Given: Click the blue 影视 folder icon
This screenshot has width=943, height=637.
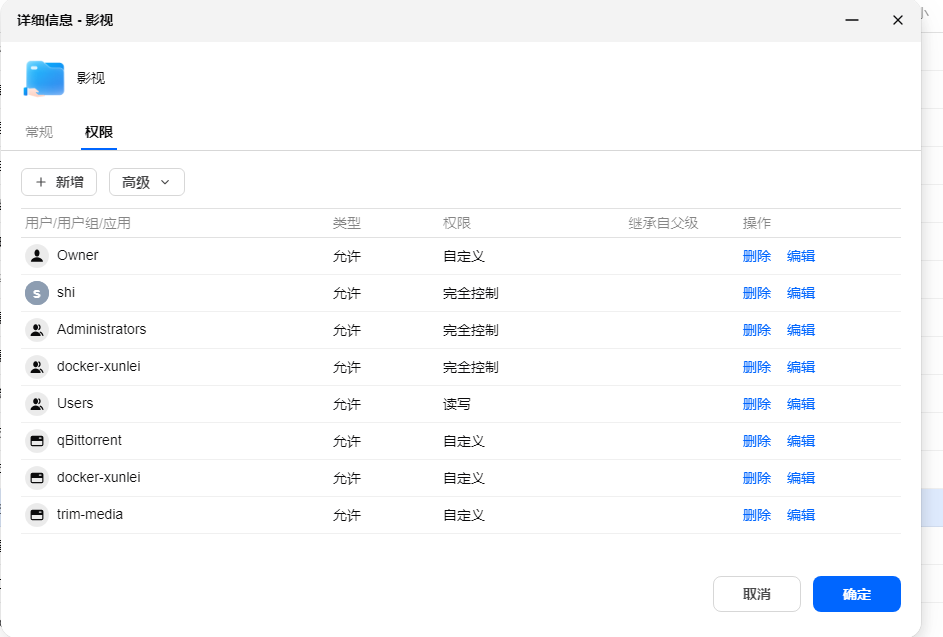Looking at the screenshot, I should (x=44, y=78).
